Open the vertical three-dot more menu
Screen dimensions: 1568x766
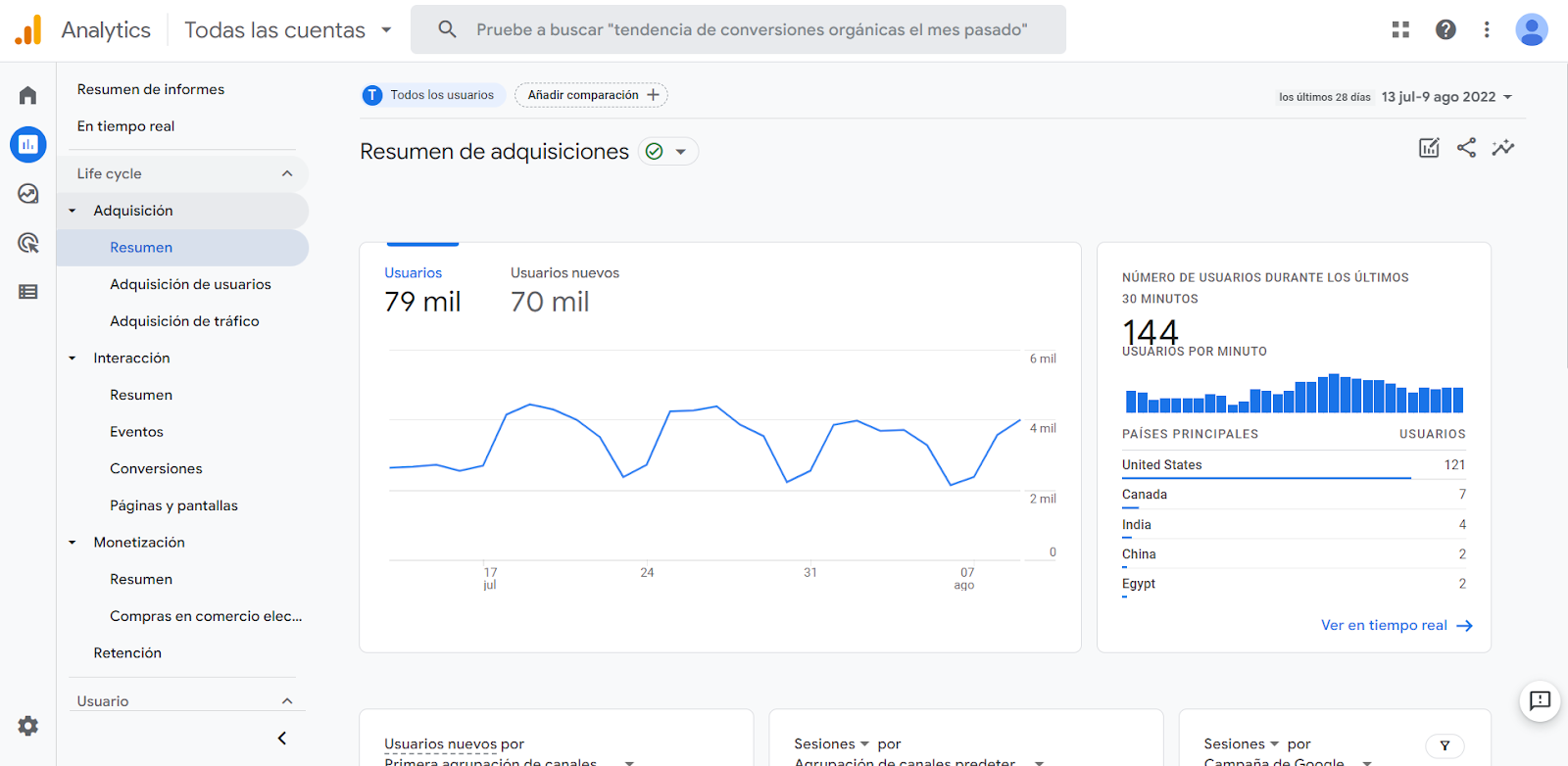pos(1487,30)
